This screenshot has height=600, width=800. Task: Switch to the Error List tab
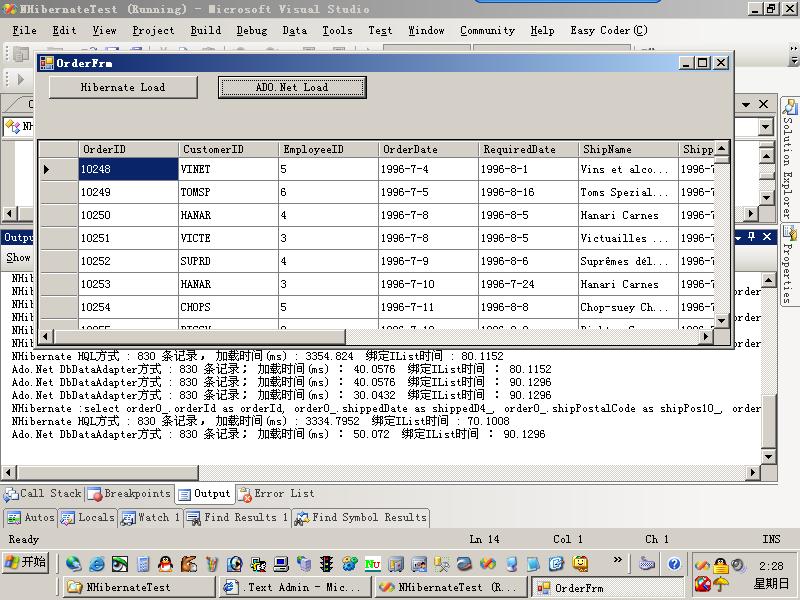(277, 493)
